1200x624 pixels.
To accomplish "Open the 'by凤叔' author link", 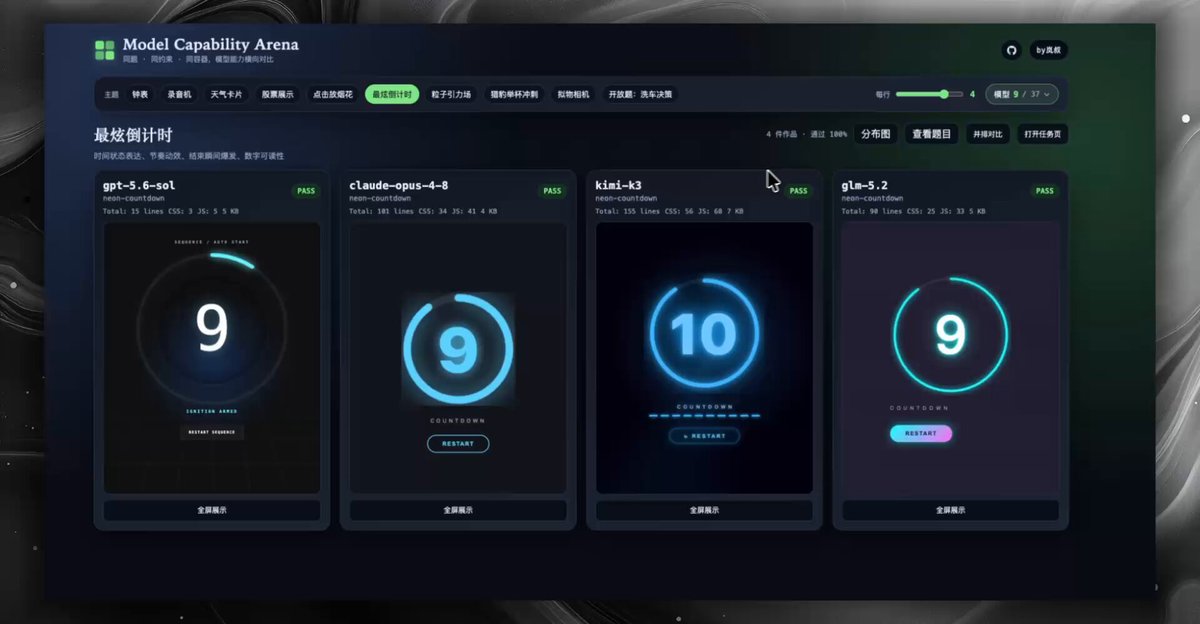I will [x=1048, y=50].
